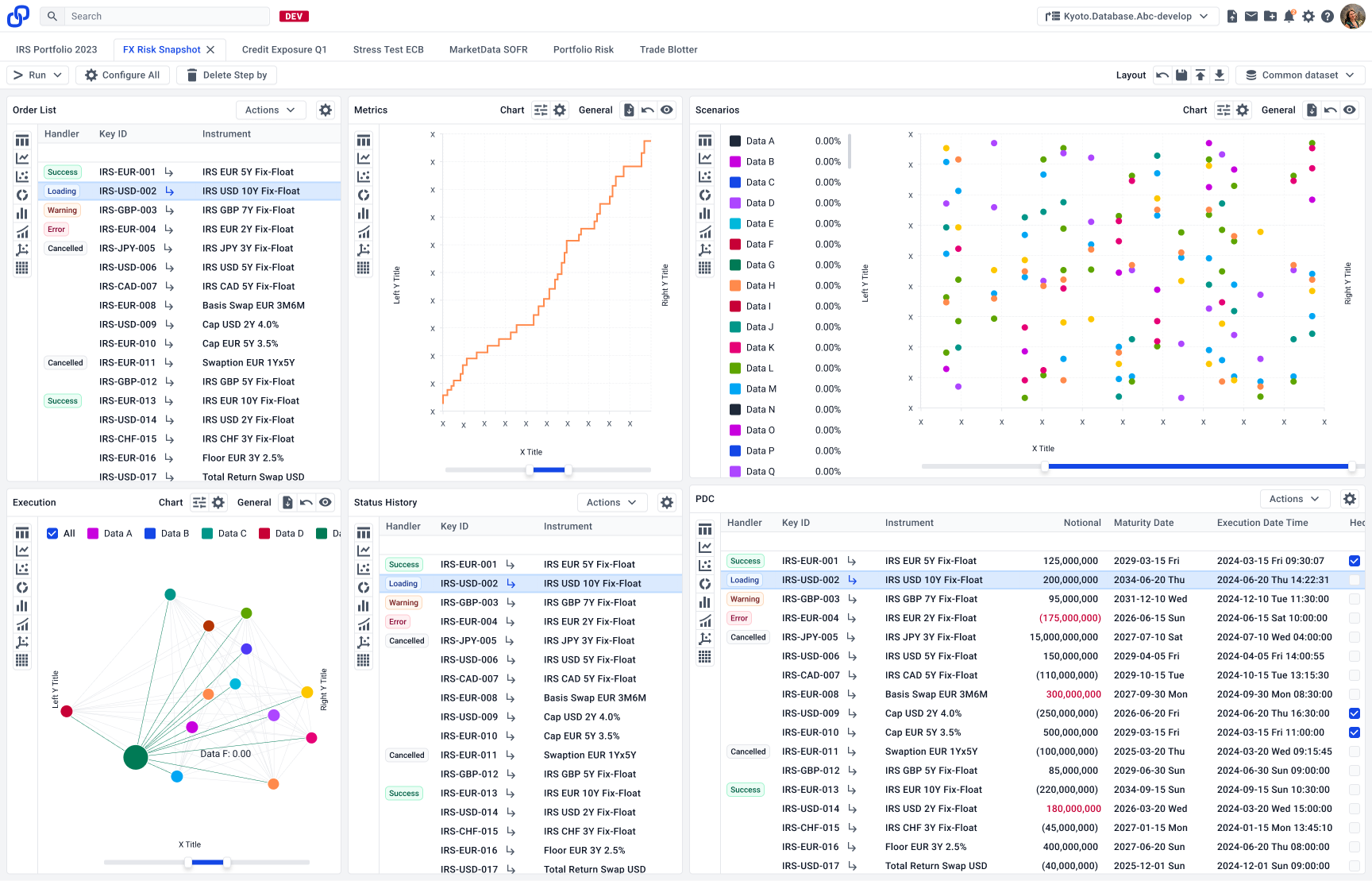Open PDC panel settings gear
The image size is (1372, 881).
click(1350, 499)
